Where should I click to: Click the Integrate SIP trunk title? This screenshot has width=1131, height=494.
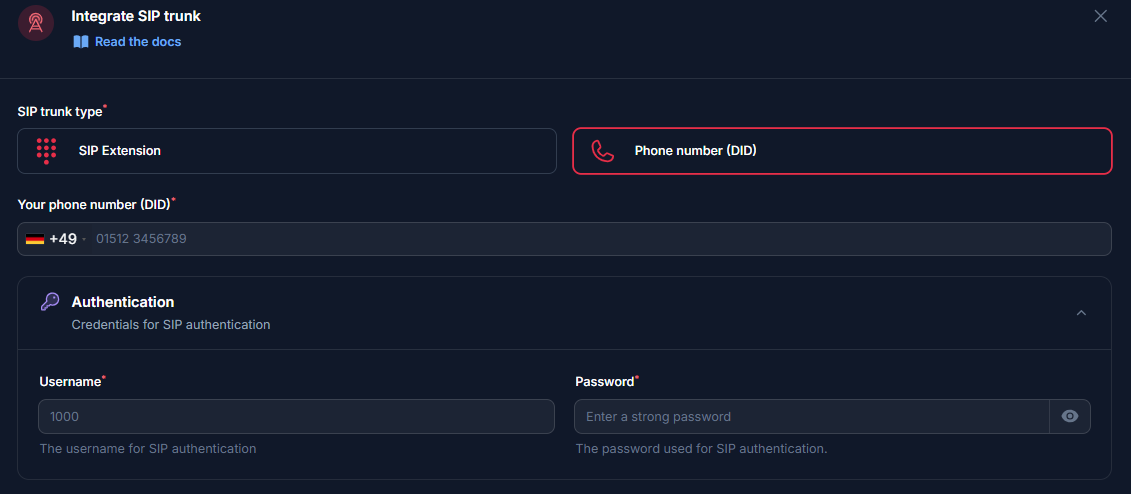[136, 16]
